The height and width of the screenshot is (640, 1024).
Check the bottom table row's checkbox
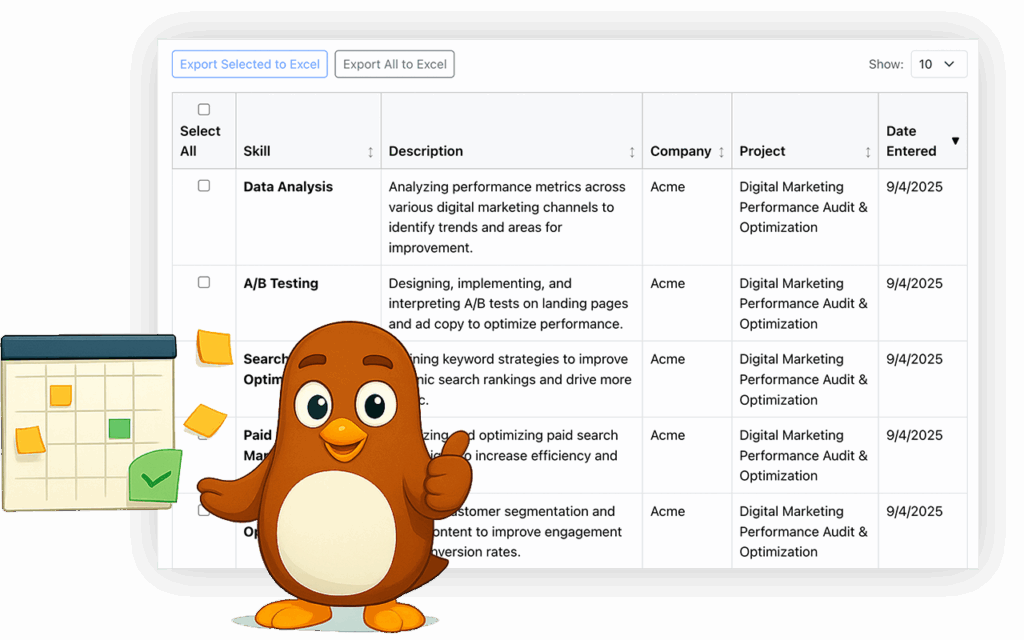pyautogui.click(x=204, y=509)
